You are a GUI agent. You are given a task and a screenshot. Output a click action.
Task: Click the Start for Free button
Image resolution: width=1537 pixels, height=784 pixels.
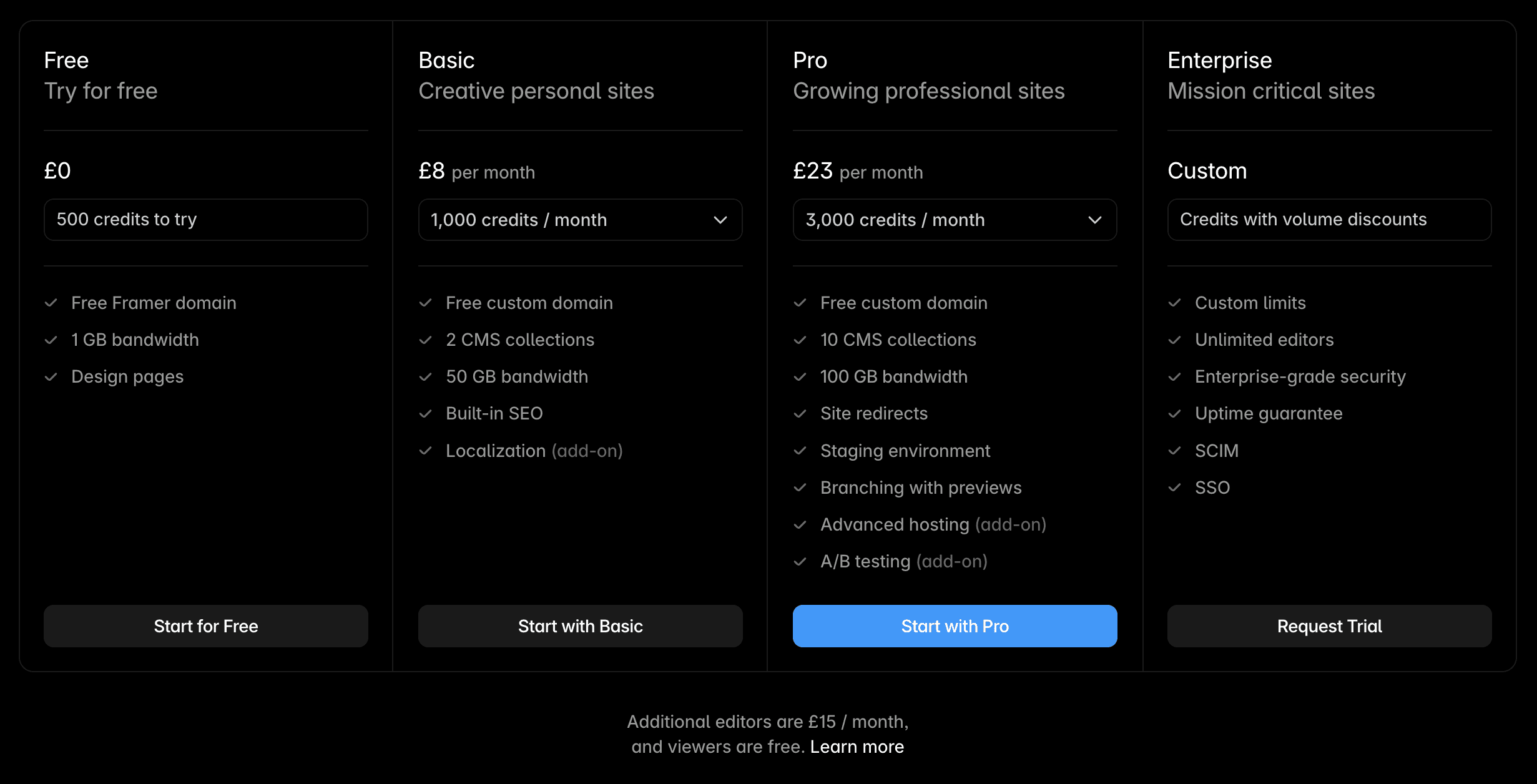tap(205, 626)
